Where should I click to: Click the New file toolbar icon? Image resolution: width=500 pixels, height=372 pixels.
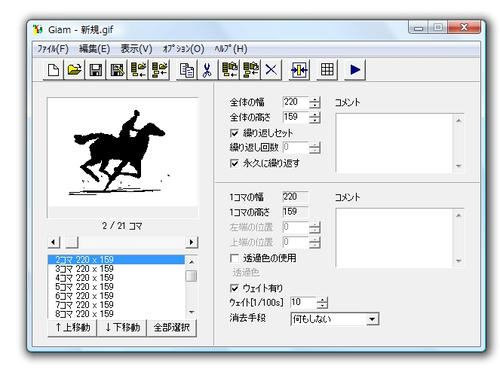(54, 70)
